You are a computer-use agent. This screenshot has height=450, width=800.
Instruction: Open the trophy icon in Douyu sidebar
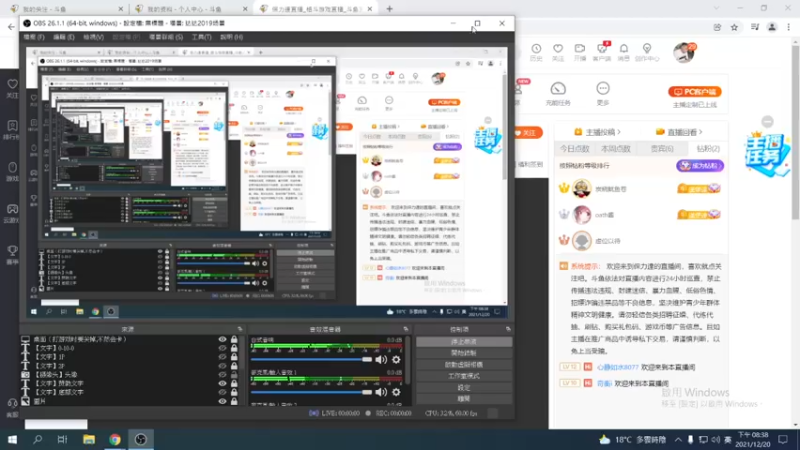point(12,254)
